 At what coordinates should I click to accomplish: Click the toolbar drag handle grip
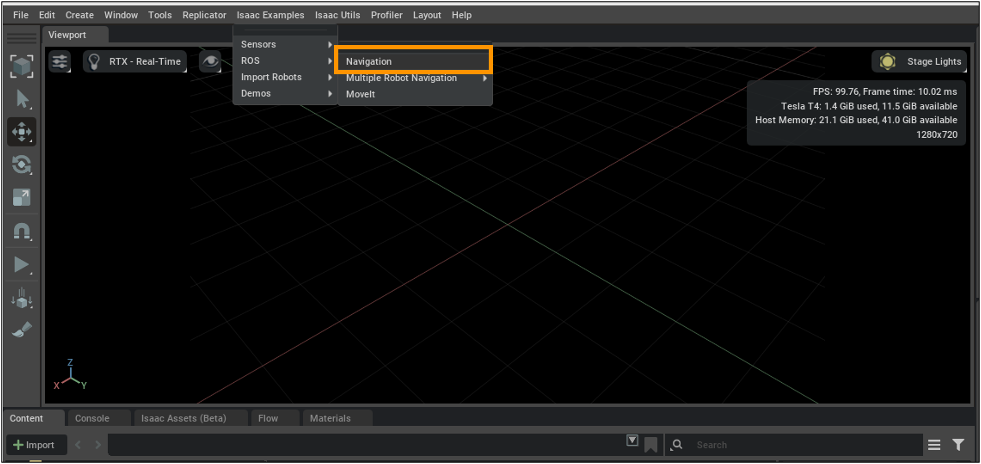coord(22,39)
